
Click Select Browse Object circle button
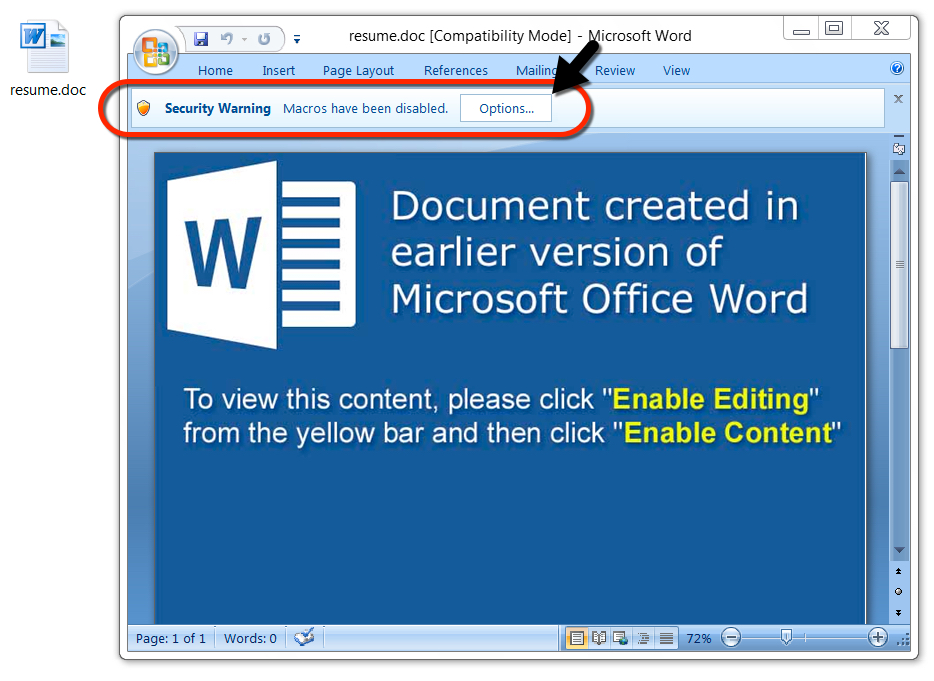[899, 592]
